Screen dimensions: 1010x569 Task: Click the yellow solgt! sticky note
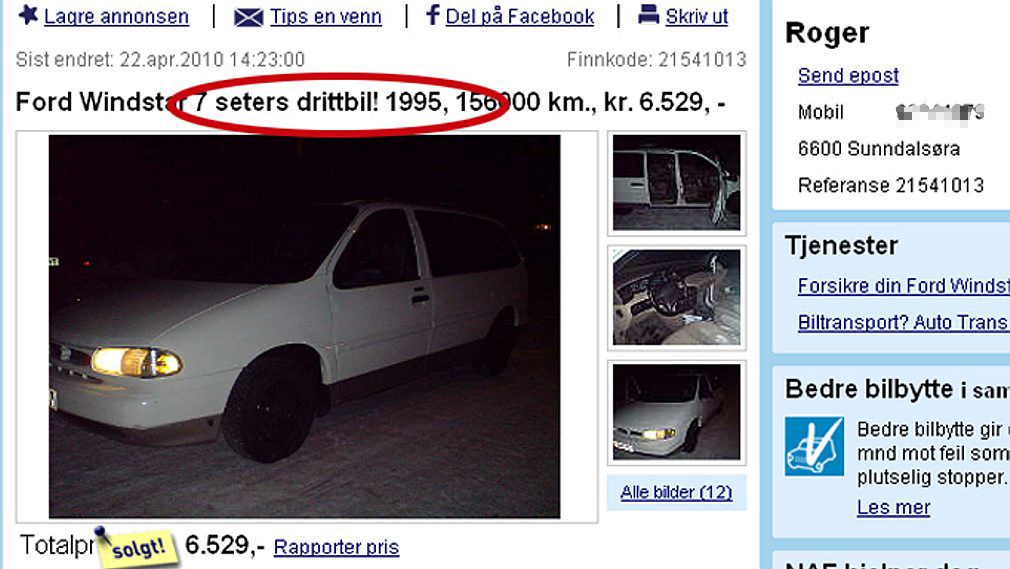click(x=137, y=548)
